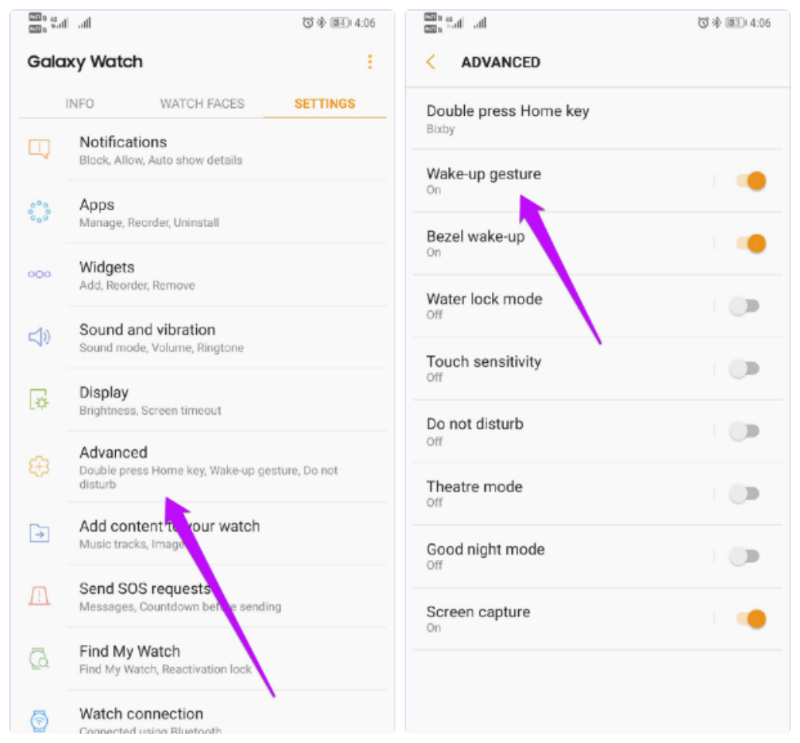The height and width of the screenshot is (743, 800).
Task: Enable Water lock mode switch
Action: coord(744,306)
